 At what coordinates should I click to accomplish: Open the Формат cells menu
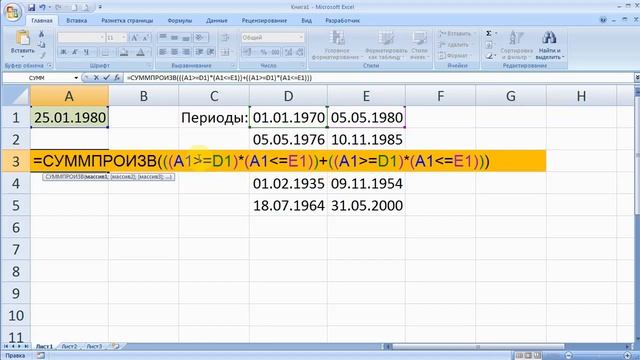coord(454,56)
